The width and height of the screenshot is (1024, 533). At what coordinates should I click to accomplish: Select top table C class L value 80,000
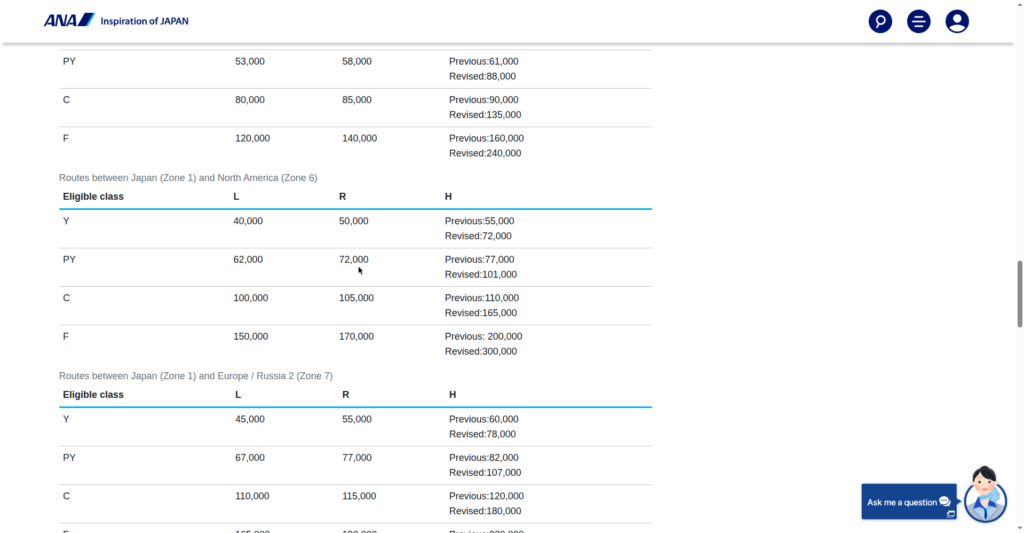coord(250,100)
